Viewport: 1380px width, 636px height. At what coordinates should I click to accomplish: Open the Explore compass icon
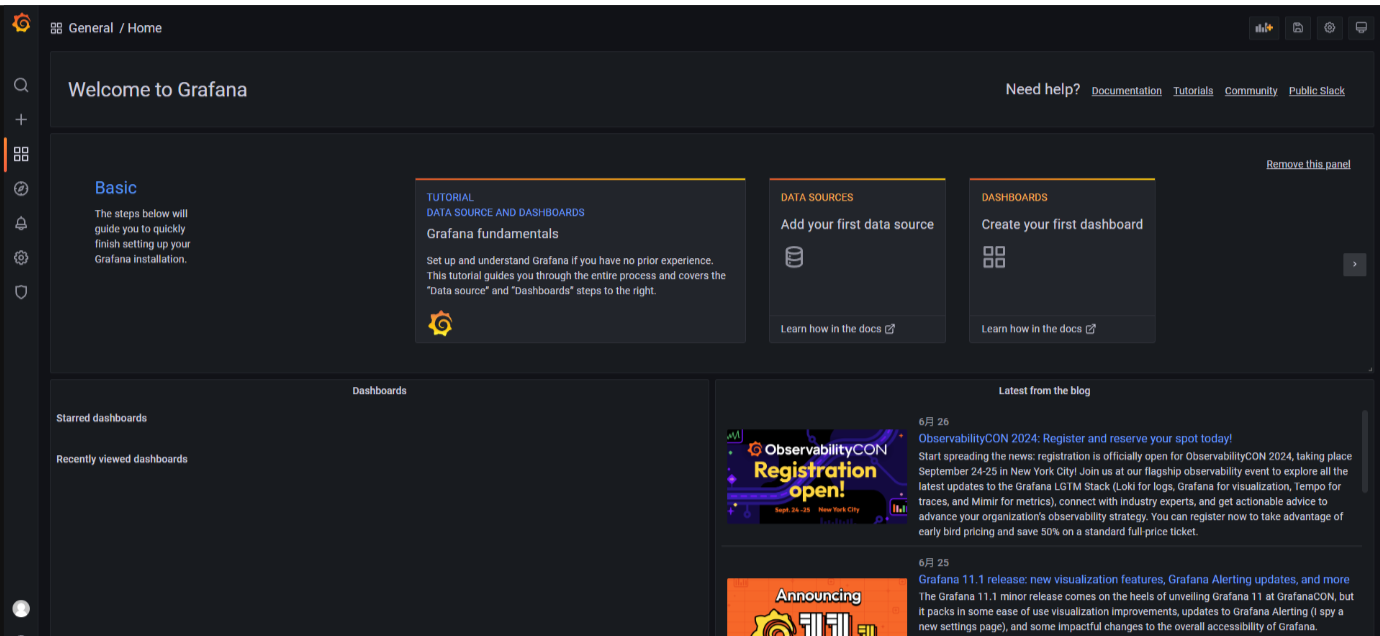pyautogui.click(x=21, y=188)
